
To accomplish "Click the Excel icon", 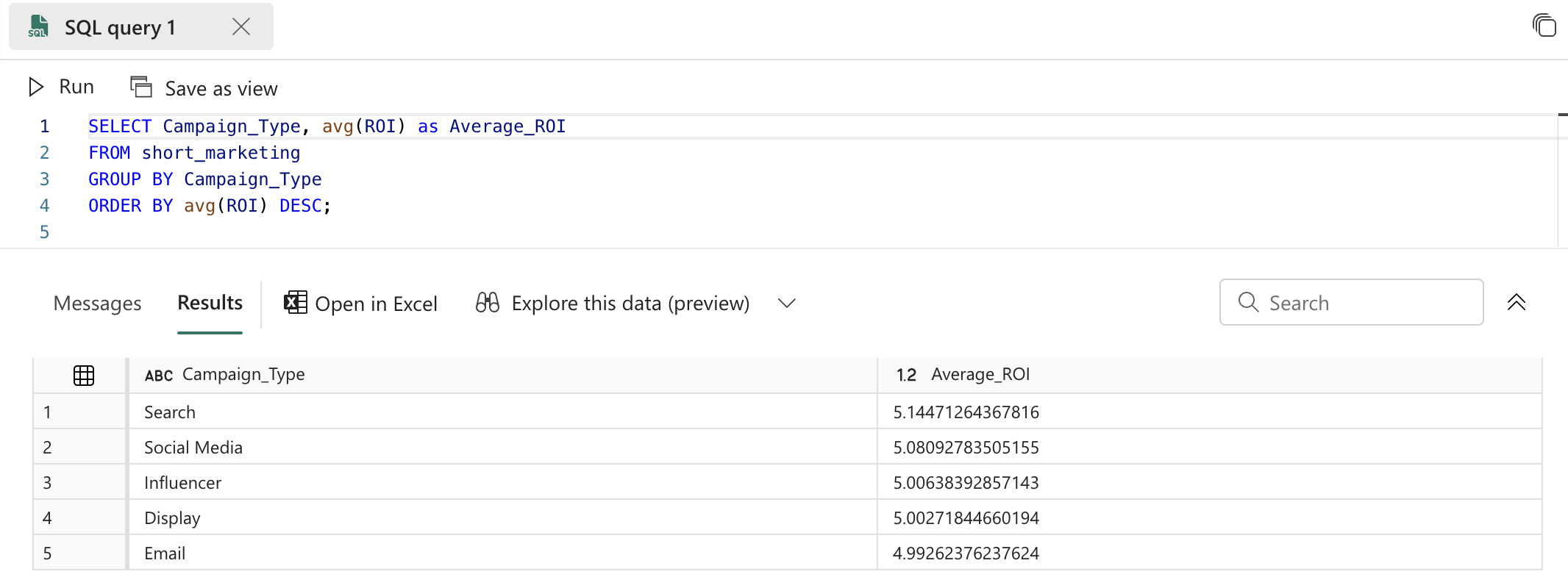I will point(296,302).
